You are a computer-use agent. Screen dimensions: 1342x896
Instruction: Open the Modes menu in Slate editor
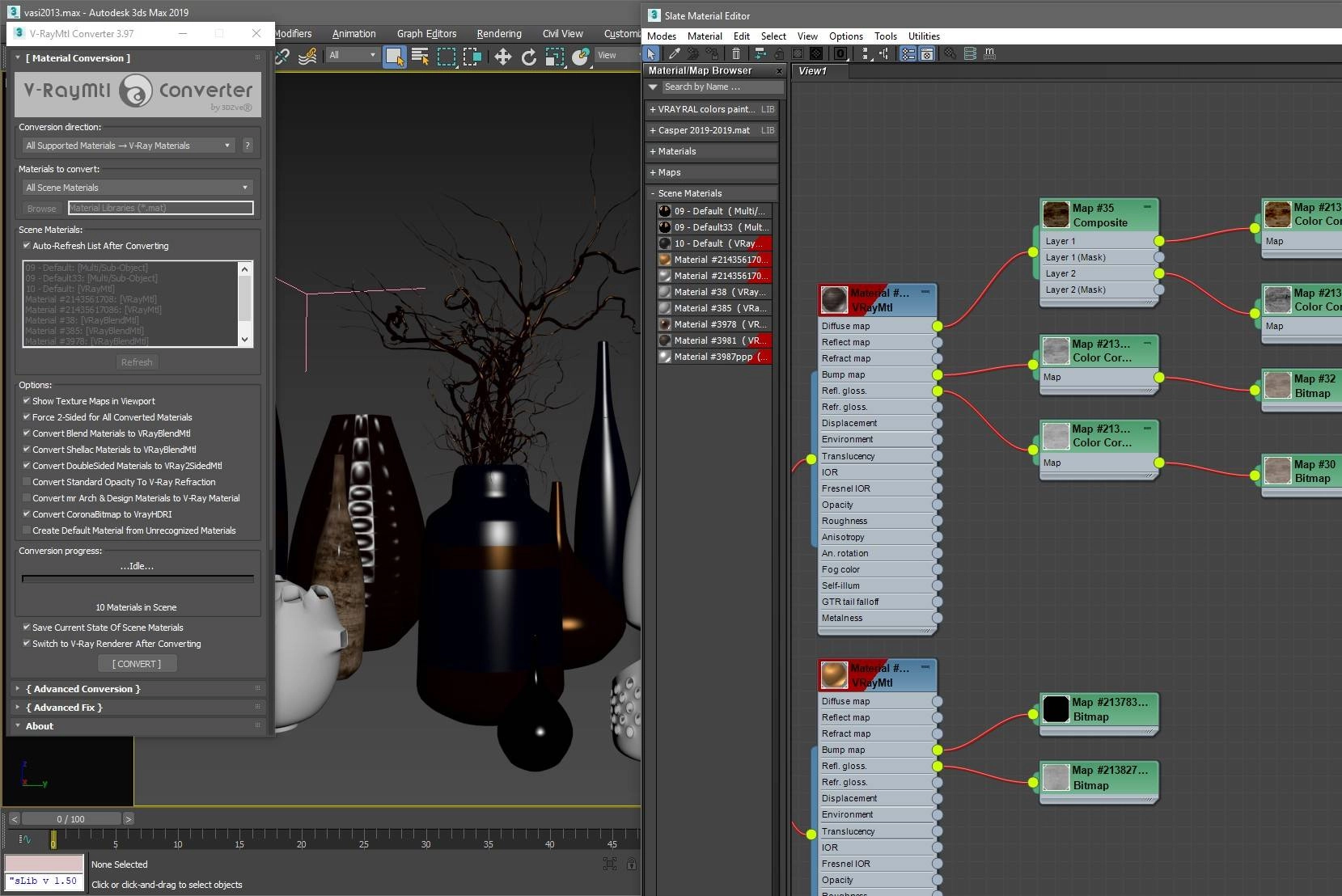click(662, 36)
